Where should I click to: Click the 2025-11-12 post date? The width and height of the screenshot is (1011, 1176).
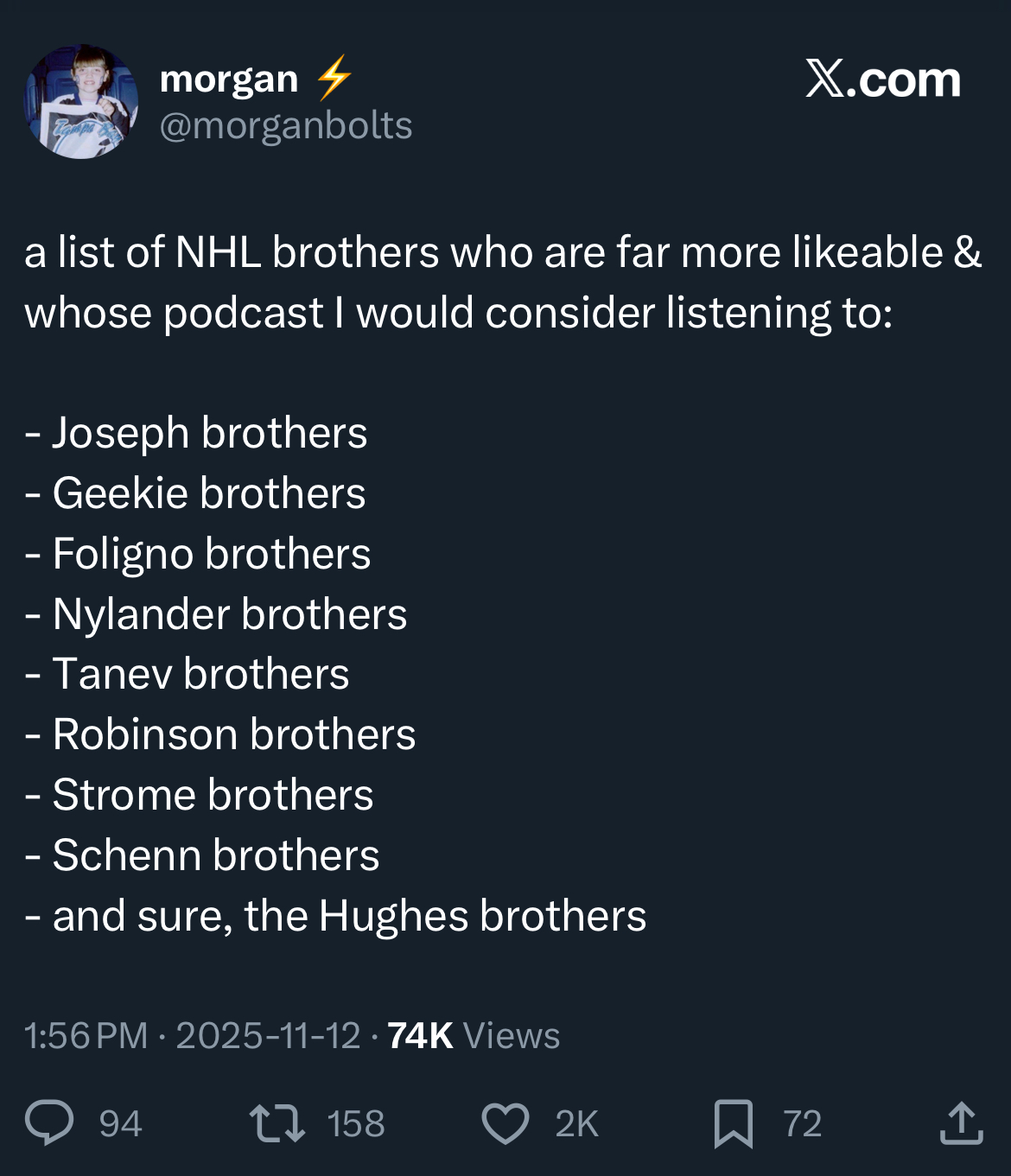(268, 1036)
